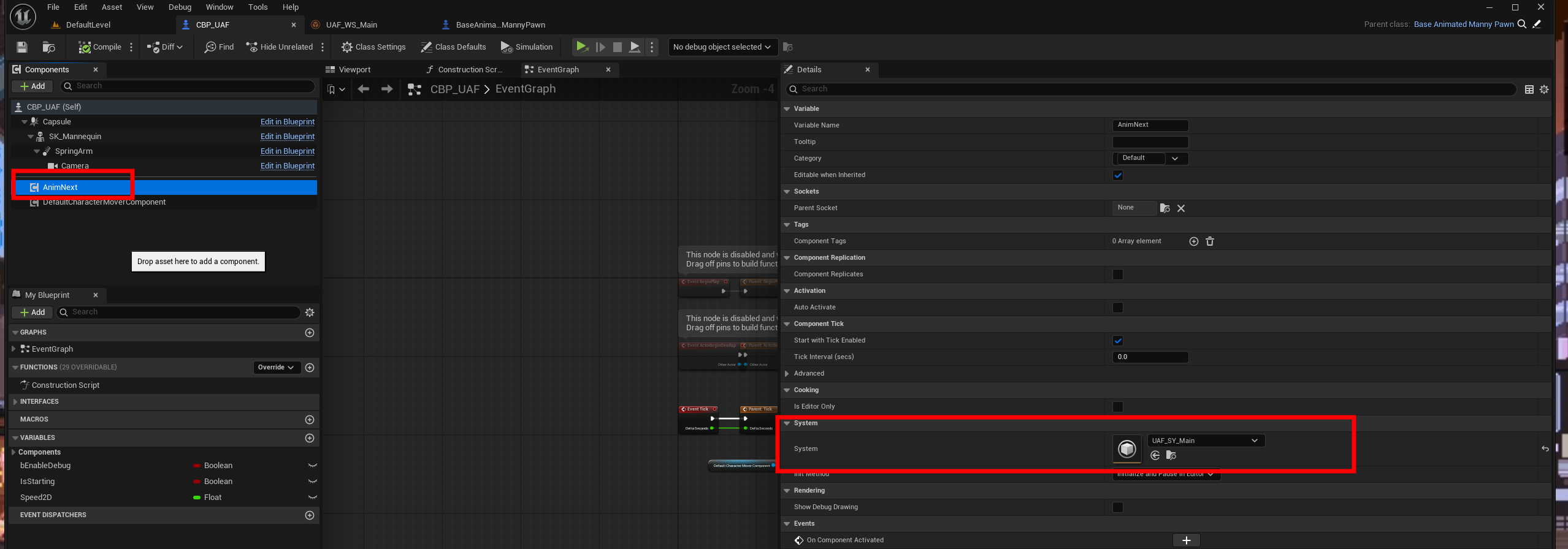Expand the INTERFACES section
1568x549 pixels.
[x=15, y=402]
